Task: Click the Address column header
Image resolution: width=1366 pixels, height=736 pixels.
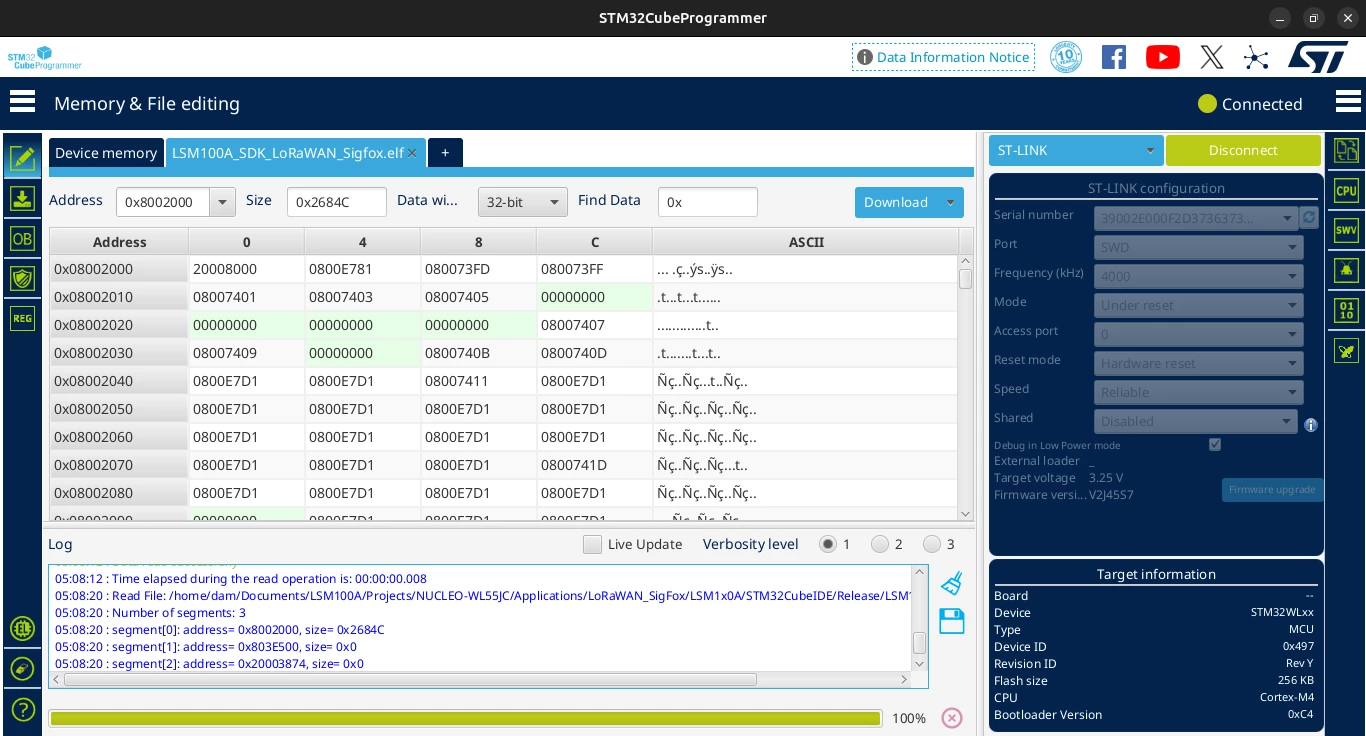Action: 119,242
